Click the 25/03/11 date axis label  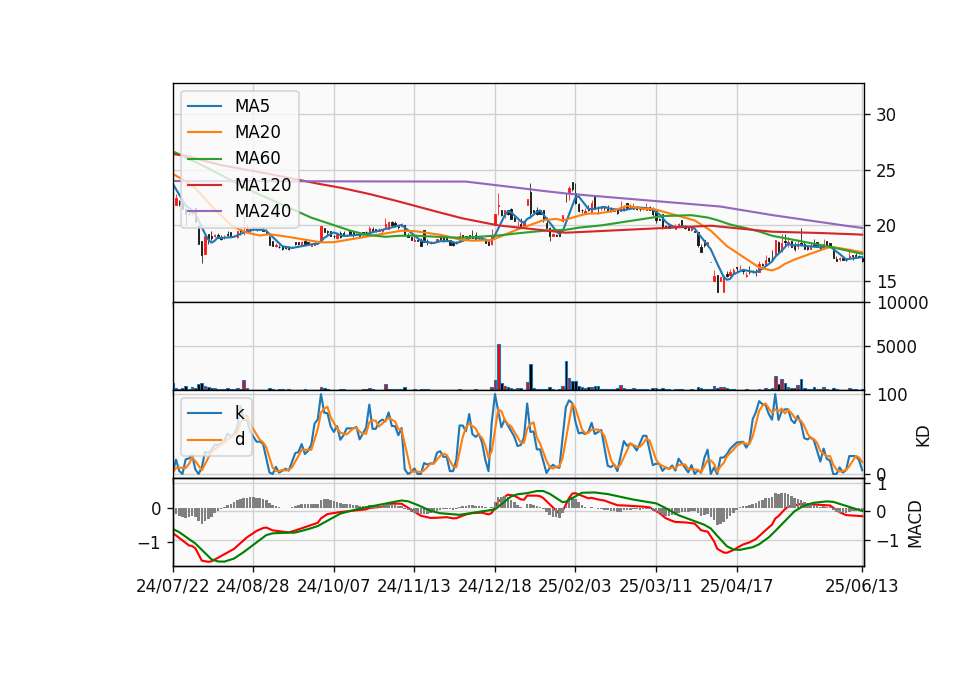656,587
